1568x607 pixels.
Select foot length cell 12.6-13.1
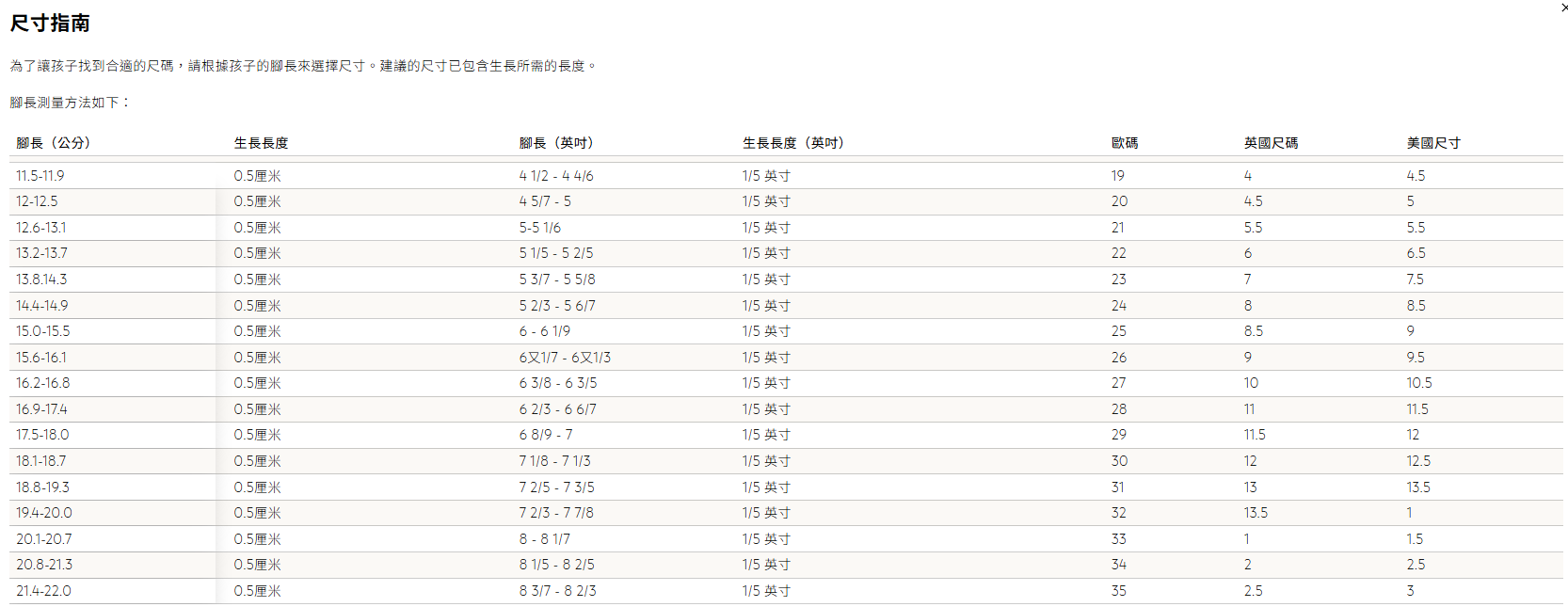coord(41,228)
